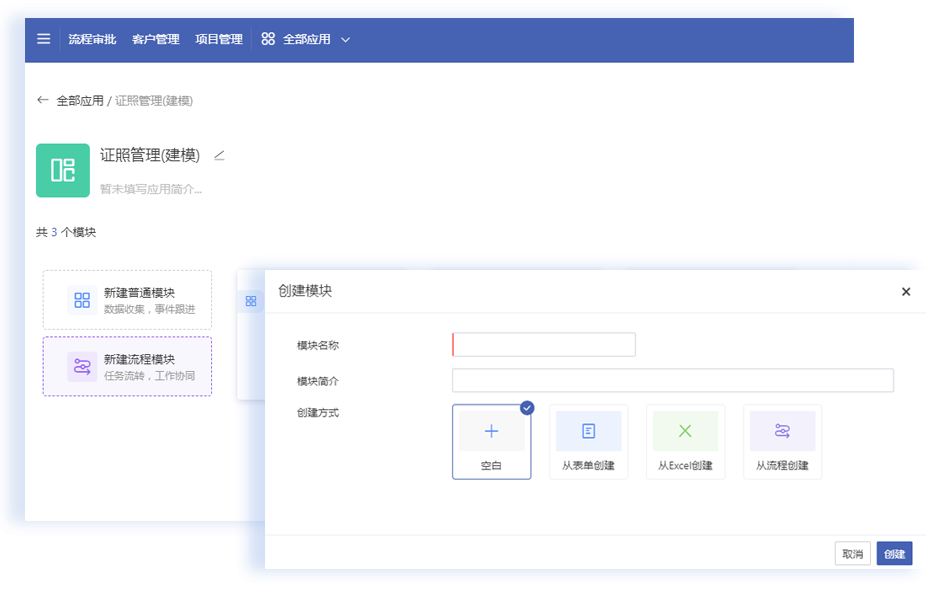Click the 模块简介 label
The height and width of the screenshot is (596, 952).
318,381
